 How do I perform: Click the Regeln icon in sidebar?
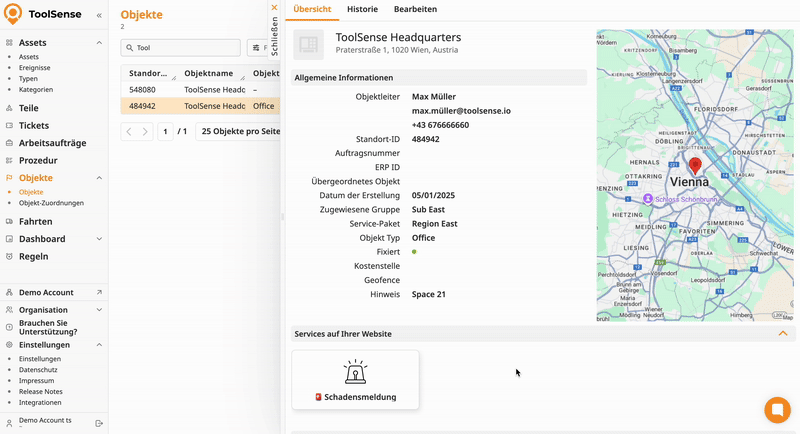pos(9,256)
